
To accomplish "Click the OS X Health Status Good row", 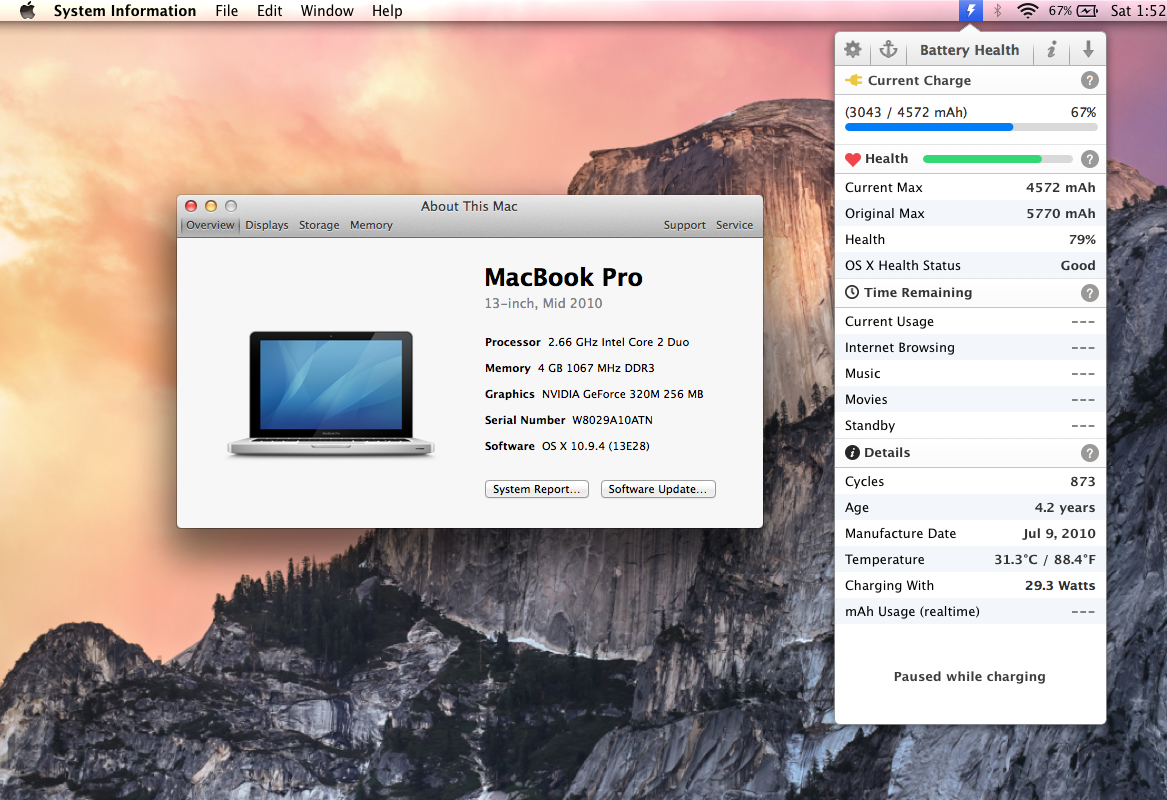I will (971, 265).
